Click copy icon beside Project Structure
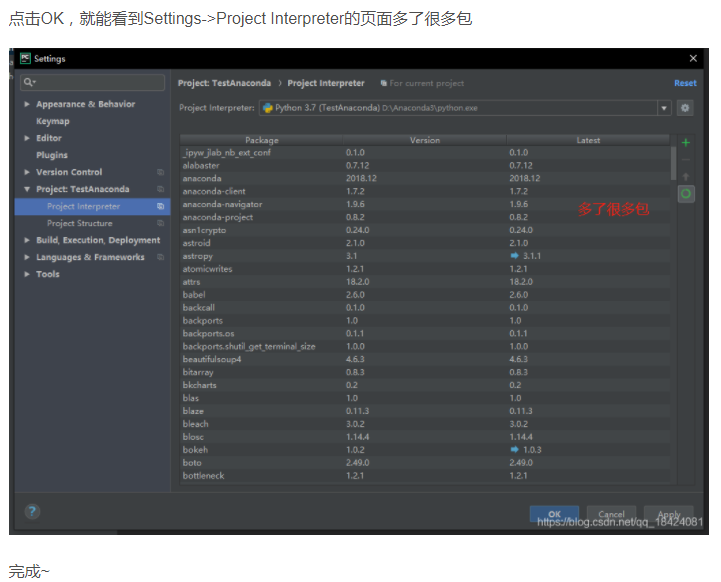The width and height of the screenshot is (721, 582). tap(160, 223)
